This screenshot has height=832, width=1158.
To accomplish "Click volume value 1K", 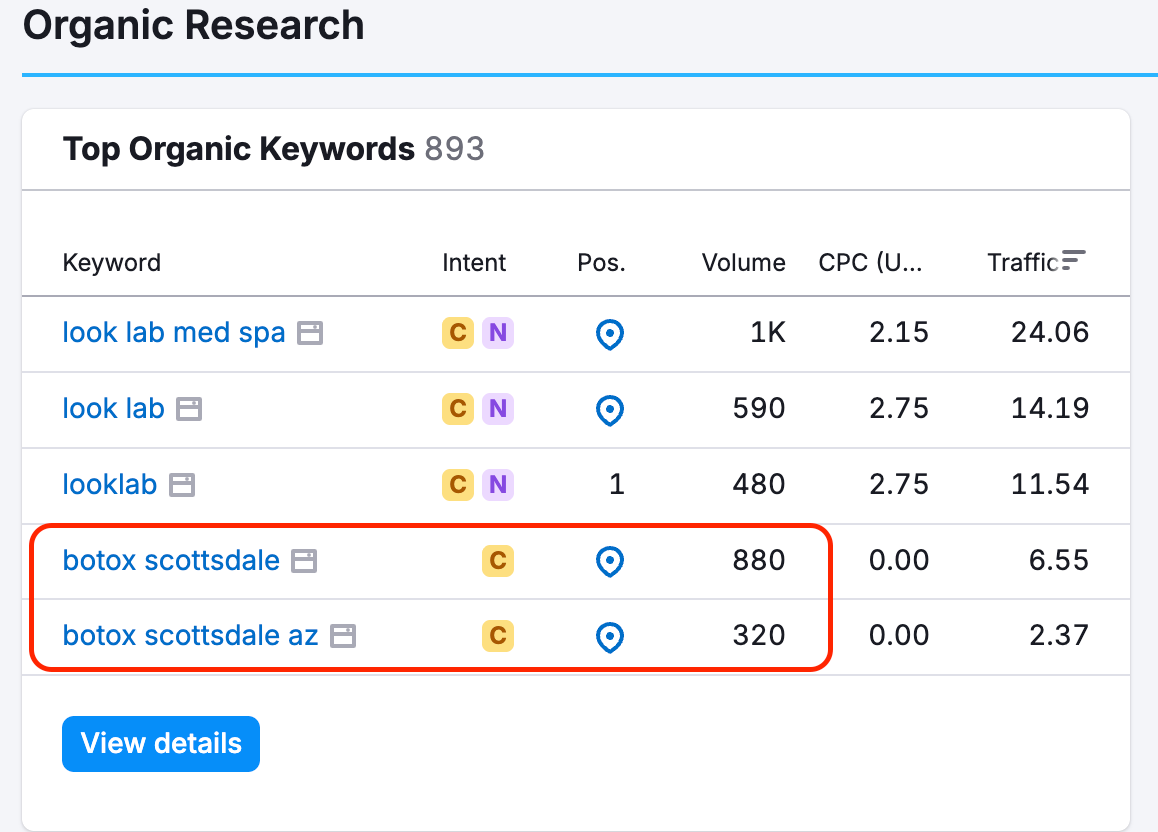I will point(768,333).
